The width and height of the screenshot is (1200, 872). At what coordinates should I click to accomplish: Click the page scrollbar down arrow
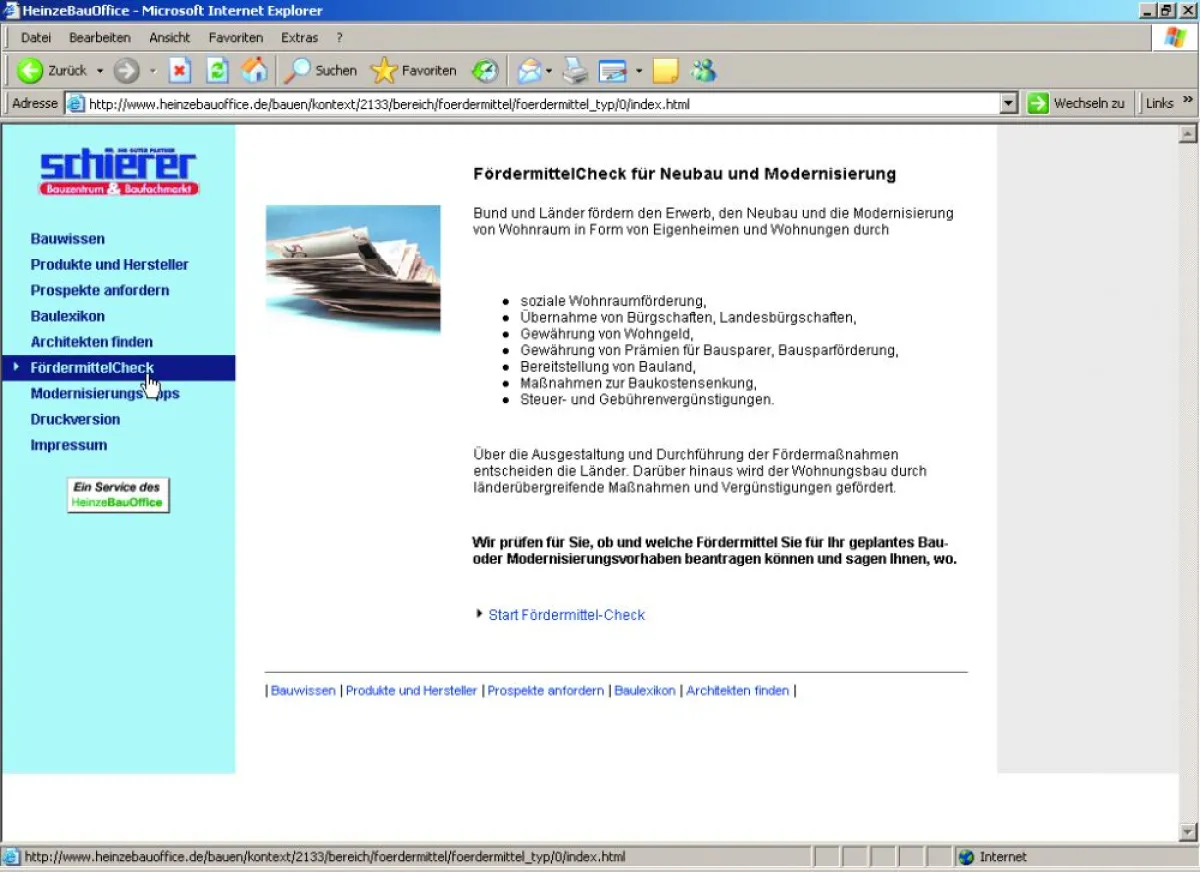click(x=1188, y=832)
